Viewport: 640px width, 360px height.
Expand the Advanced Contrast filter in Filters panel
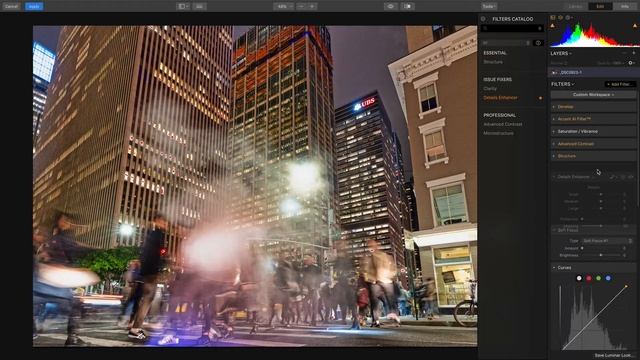pyautogui.click(x=593, y=144)
